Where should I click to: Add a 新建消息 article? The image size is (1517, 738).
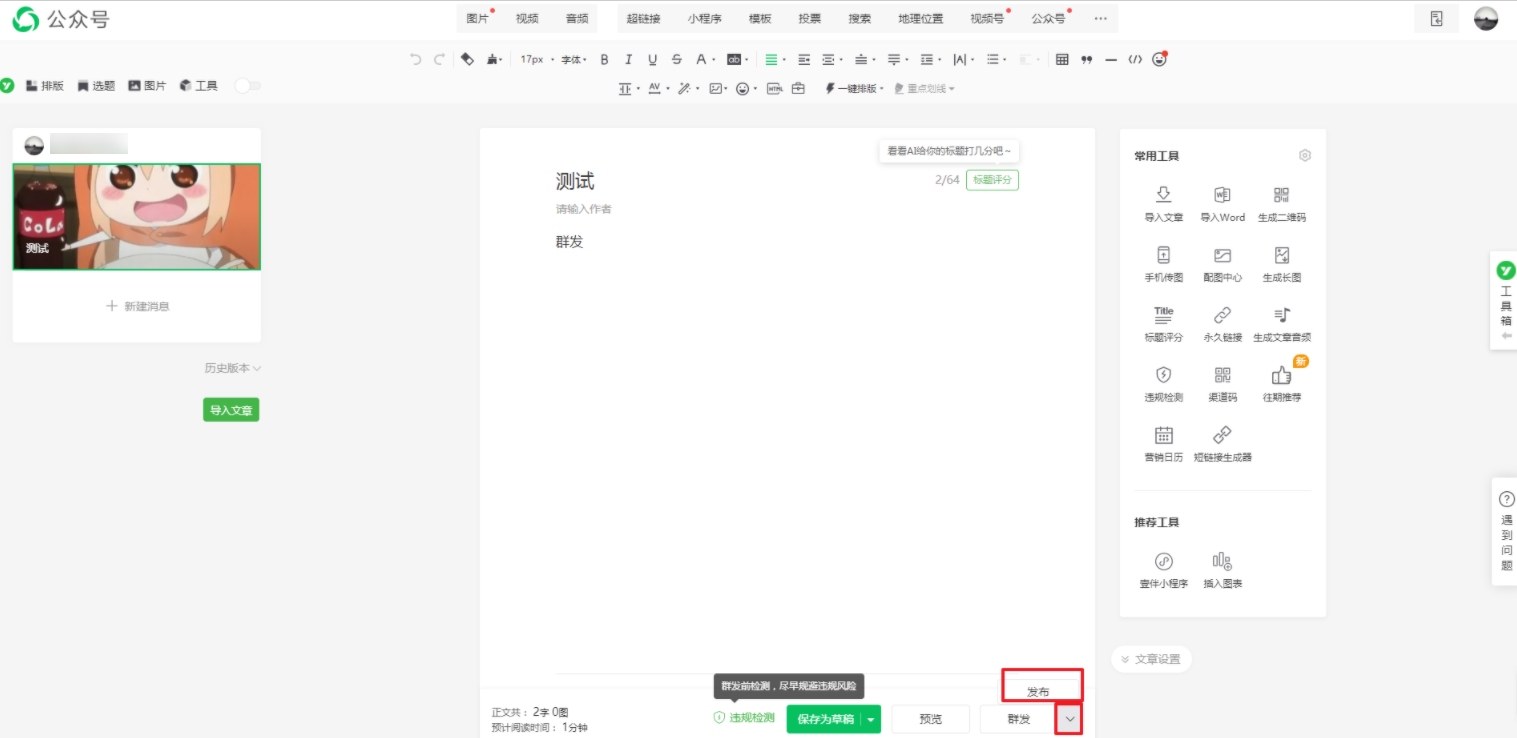point(137,306)
